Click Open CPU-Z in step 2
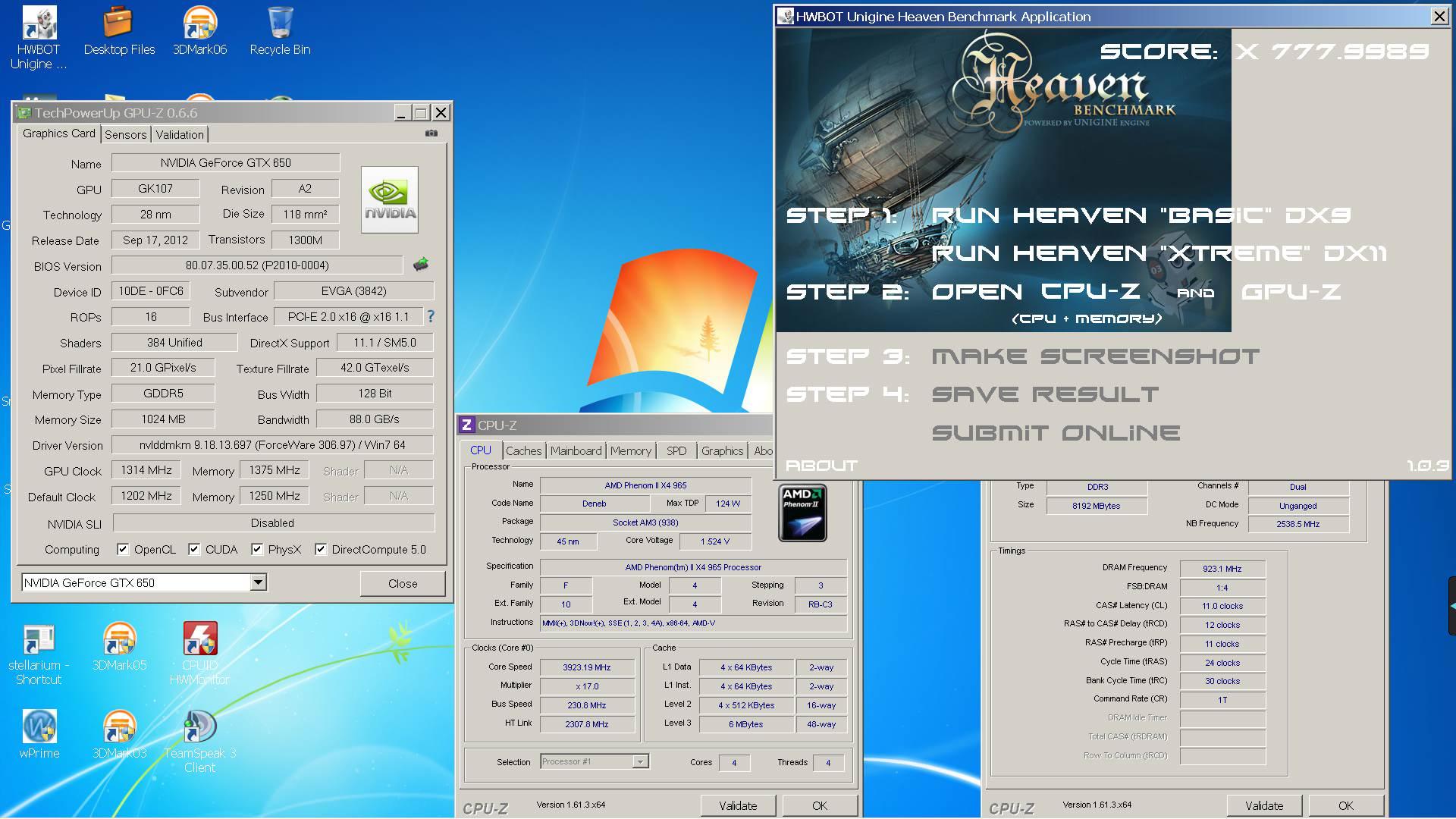 point(1036,292)
